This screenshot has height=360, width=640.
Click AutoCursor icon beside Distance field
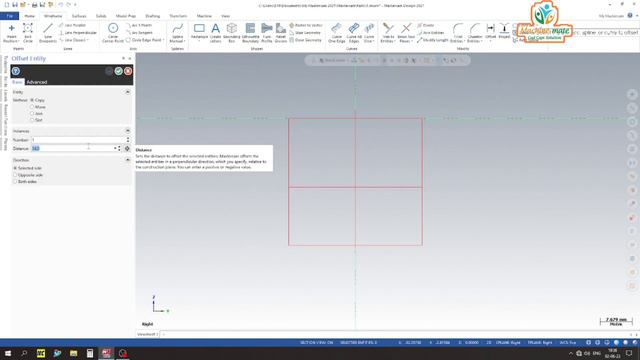coord(127,149)
